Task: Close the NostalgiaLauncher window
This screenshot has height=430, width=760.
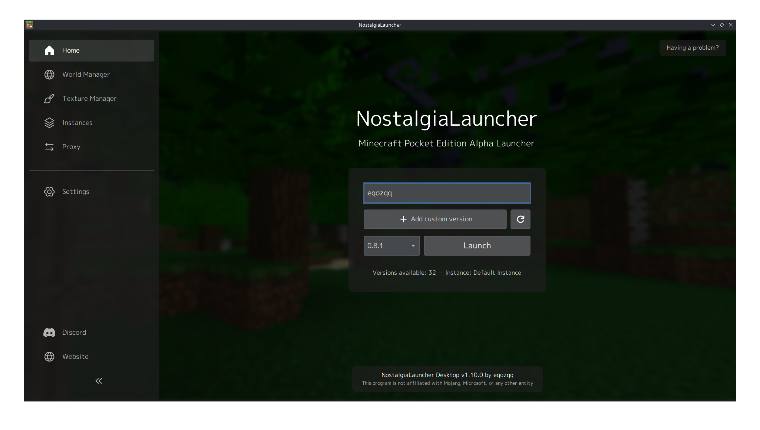Action: click(730, 25)
